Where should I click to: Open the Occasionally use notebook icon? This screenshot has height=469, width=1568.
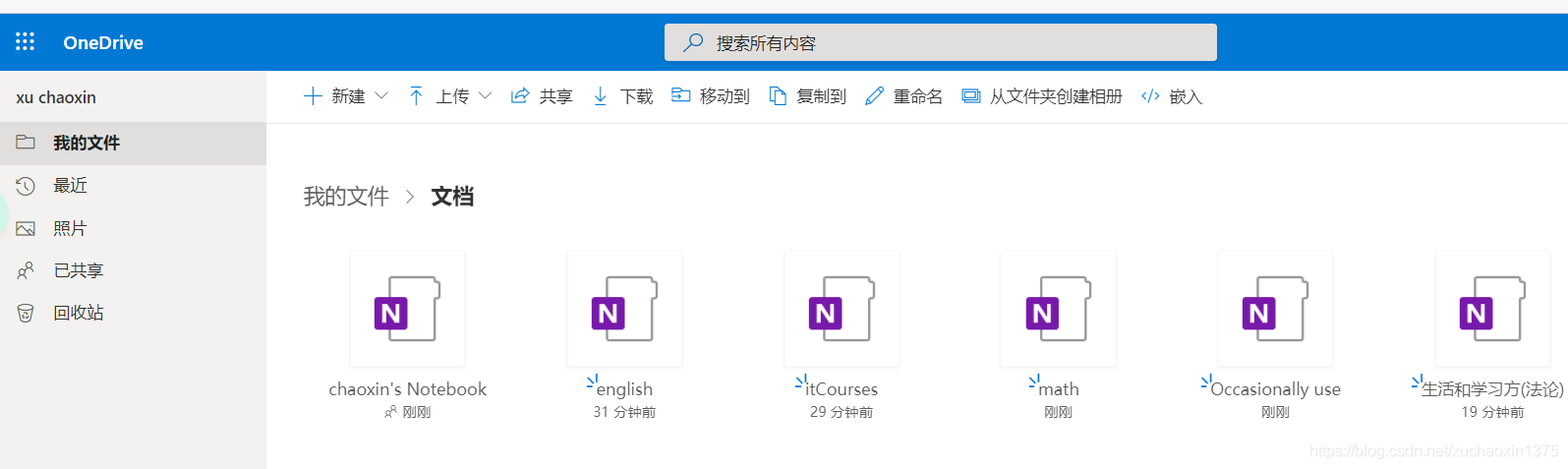[1276, 309]
